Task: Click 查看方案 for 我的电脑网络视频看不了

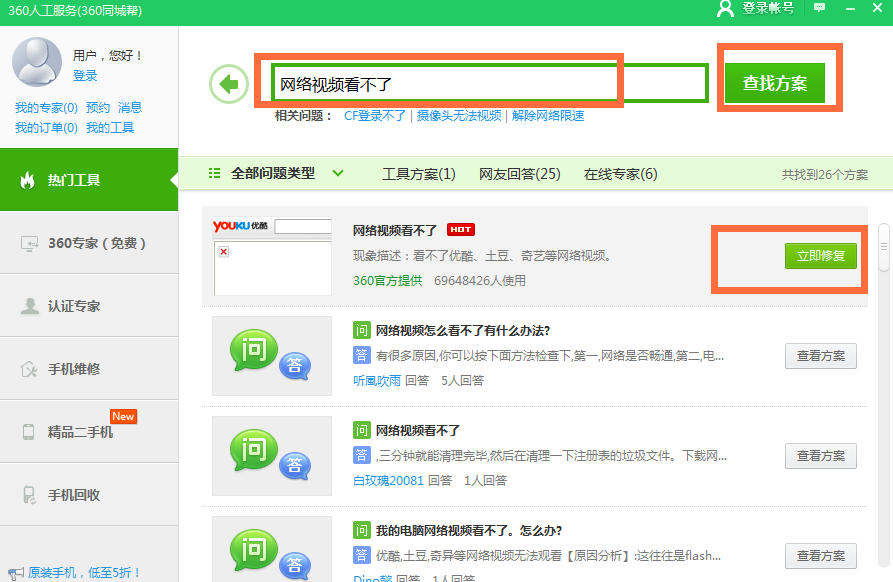Action: tap(821, 556)
